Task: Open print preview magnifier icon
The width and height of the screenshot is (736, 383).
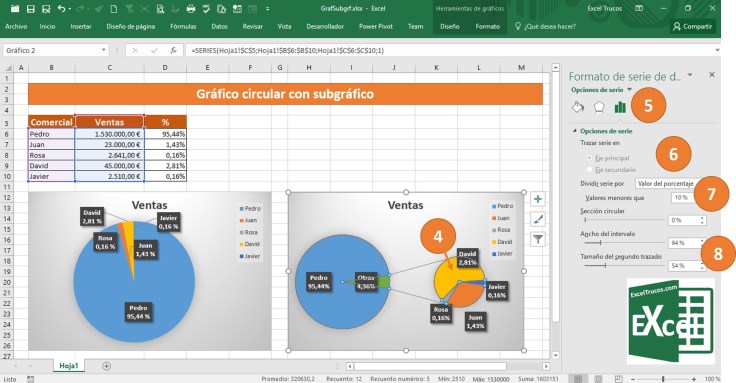Action: (161, 8)
